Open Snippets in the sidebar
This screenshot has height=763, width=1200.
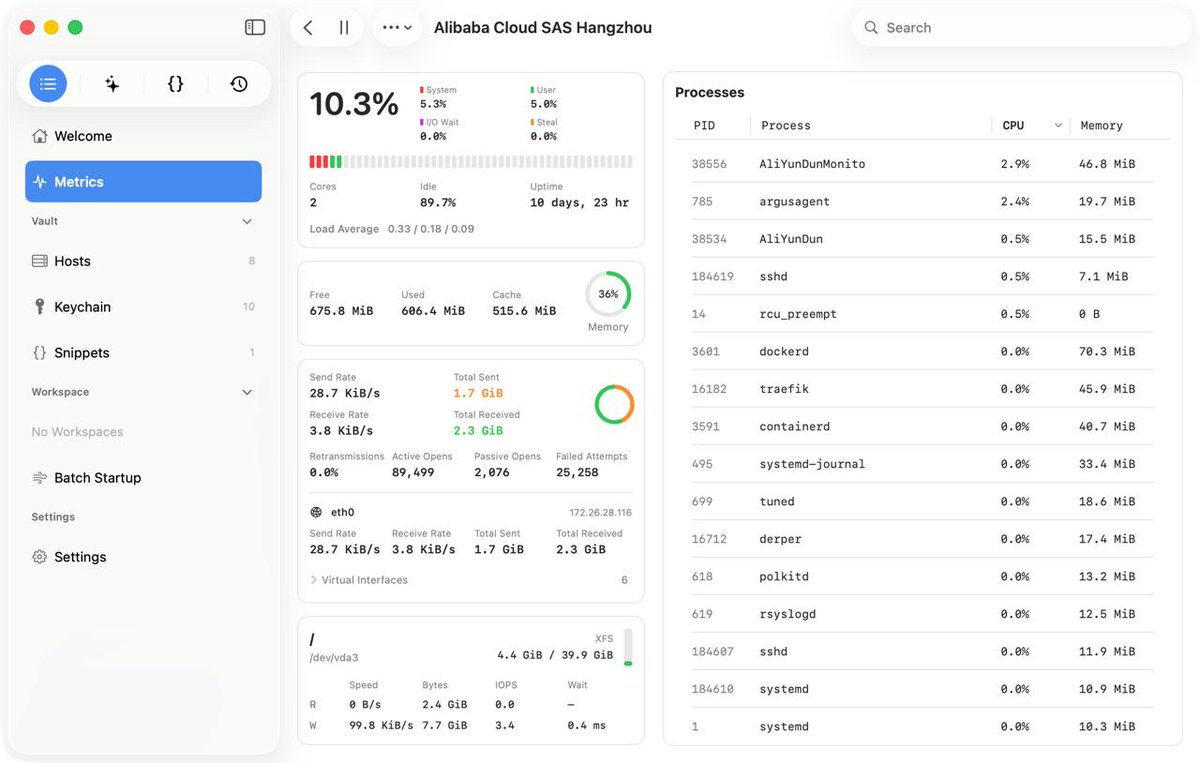(x=143, y=353)
